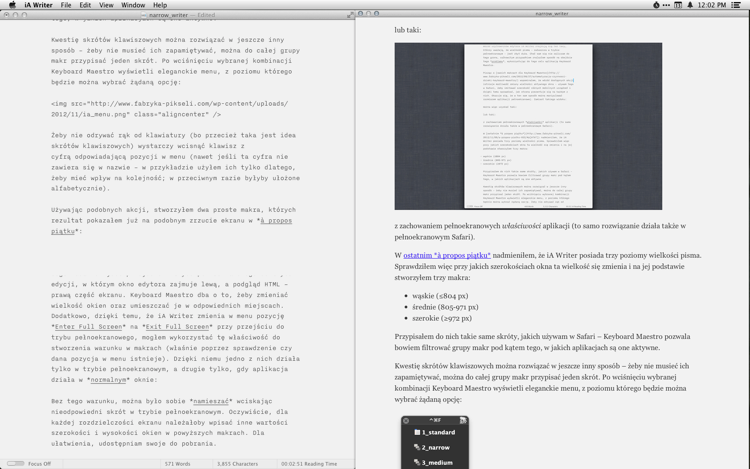The height and width of the screenshot is (469, 750).
Task: Open the Window menu
Action: click(133, 5)
